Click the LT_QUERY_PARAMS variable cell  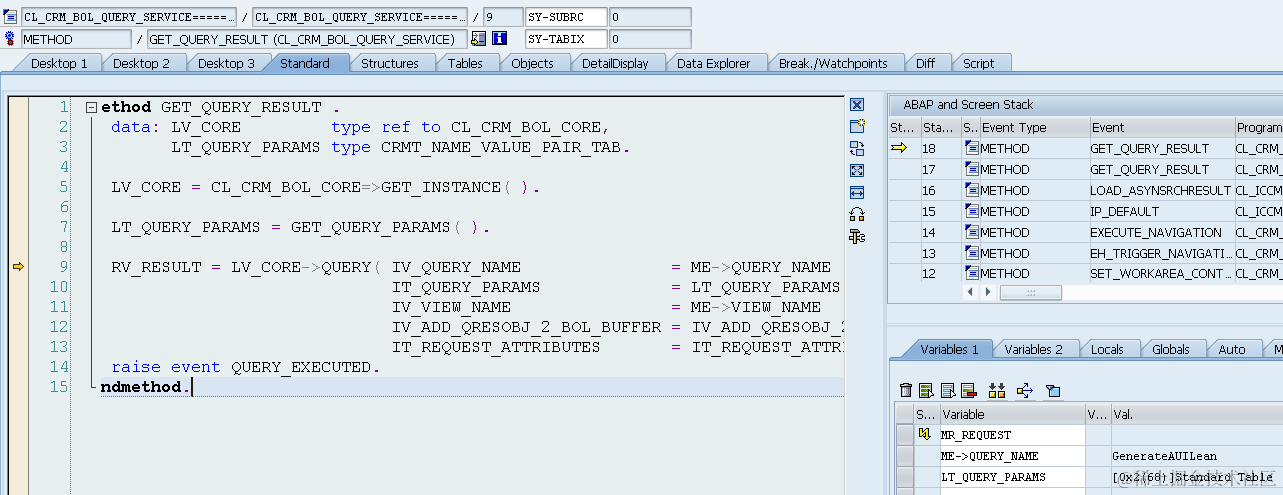click(1011, 476)
